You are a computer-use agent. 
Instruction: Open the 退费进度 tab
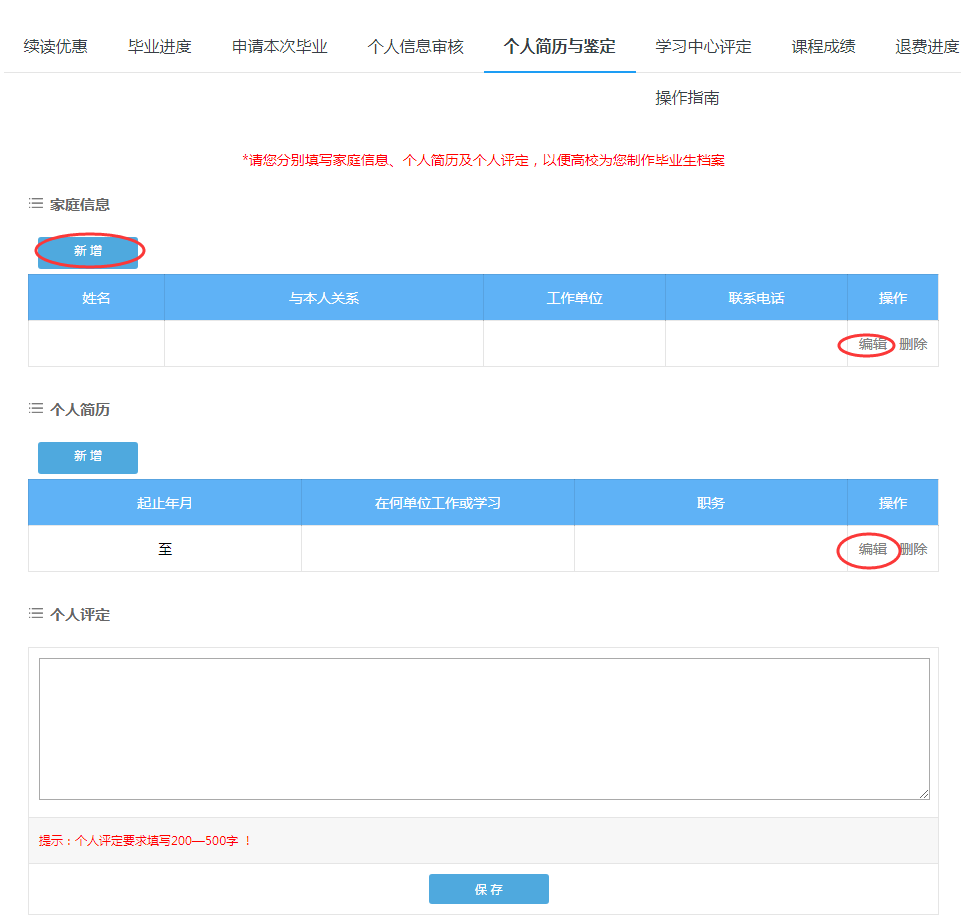926,46
